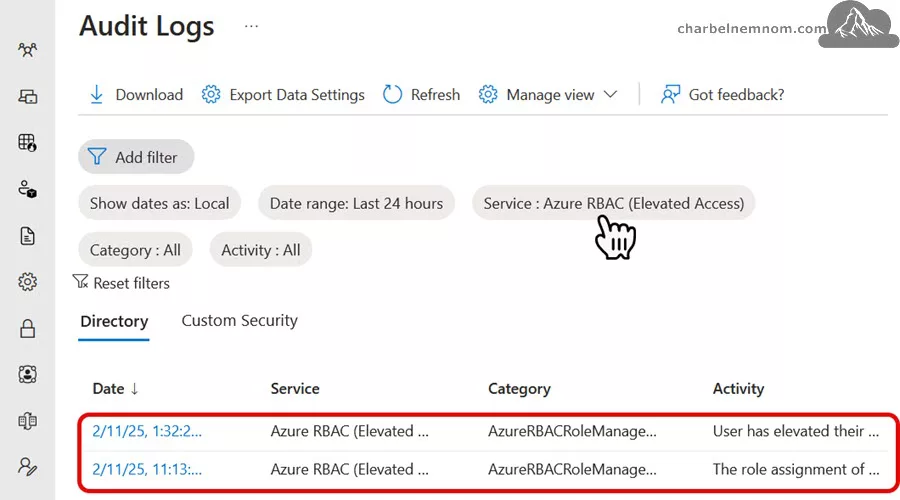Click the Got feedback person icon
The height and width of the screenshot is (500, 900).
[670, 94]
